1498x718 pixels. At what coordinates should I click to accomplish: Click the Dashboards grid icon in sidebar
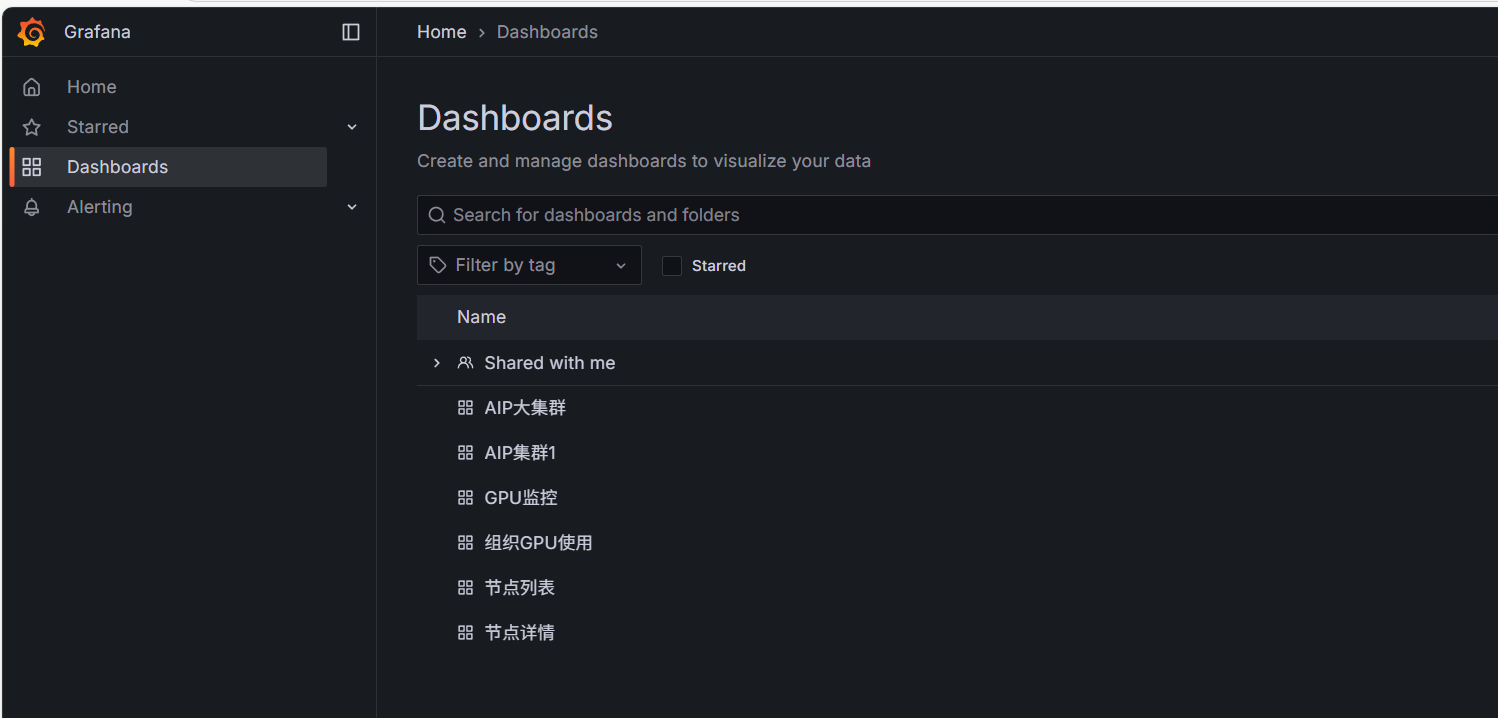tap(32, 167)
